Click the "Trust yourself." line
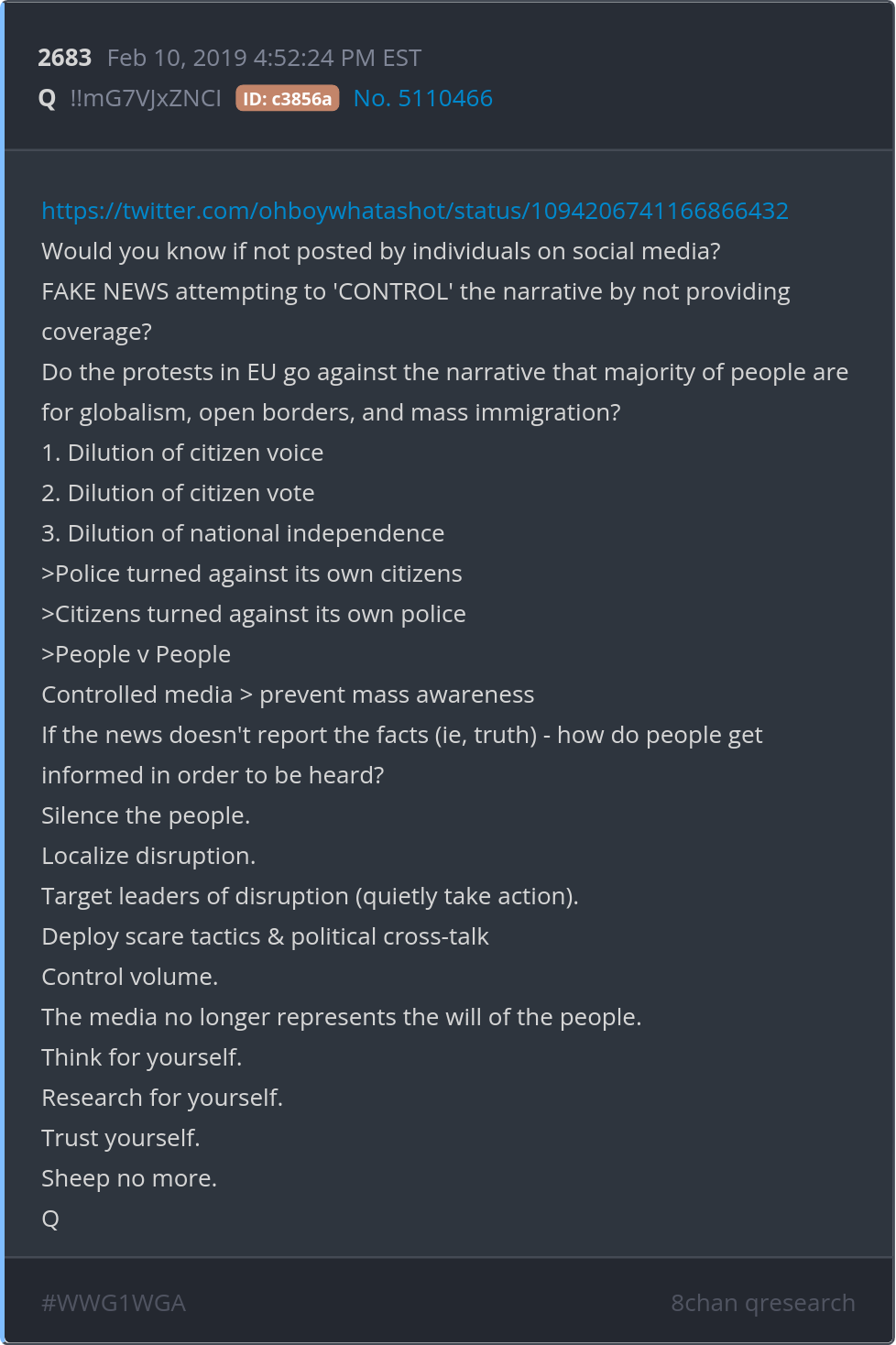Viewport: 896px width, 1345px height. (x=120, y=1138)
